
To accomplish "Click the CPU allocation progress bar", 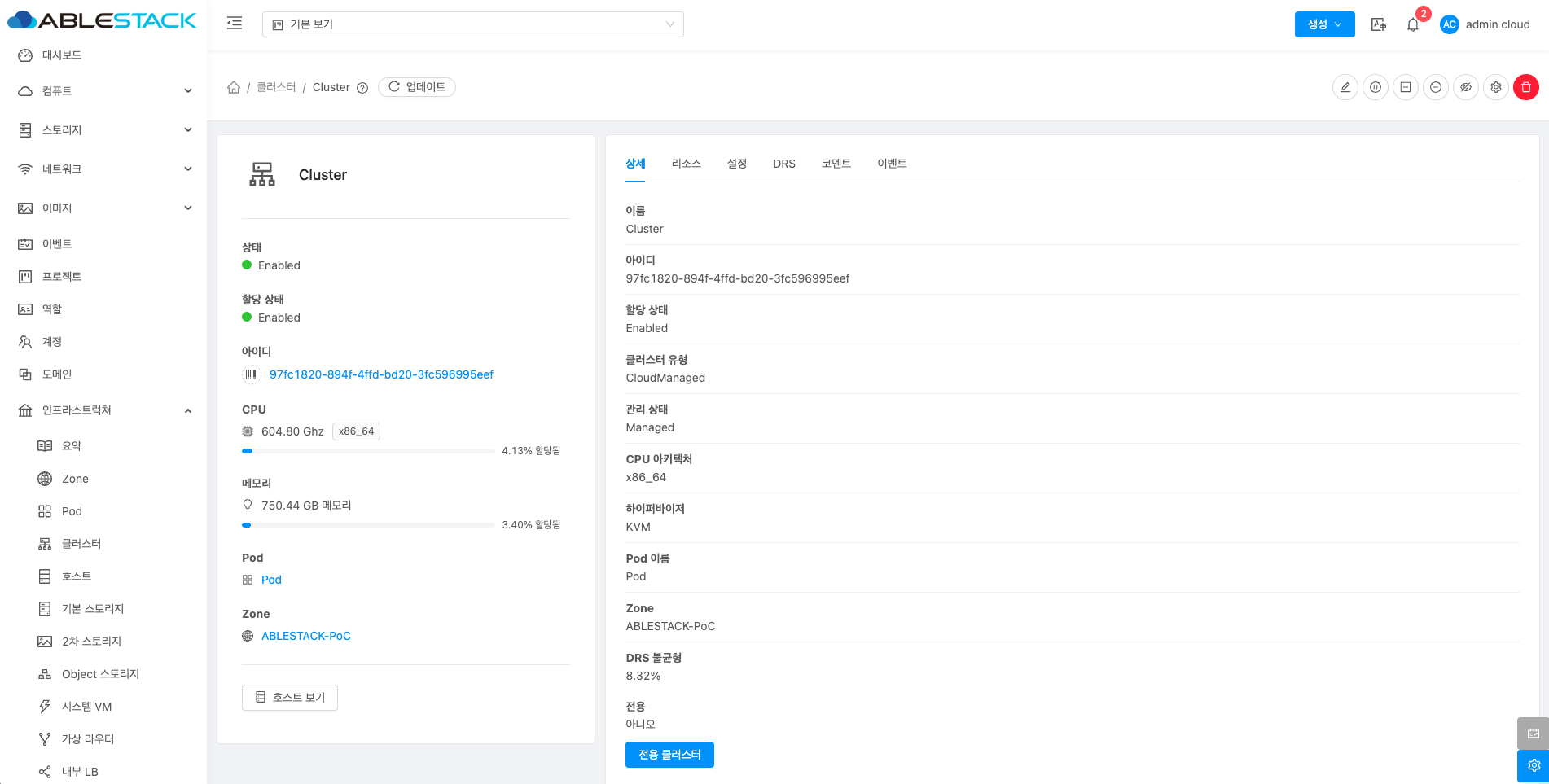I will (x=368, y=451).
